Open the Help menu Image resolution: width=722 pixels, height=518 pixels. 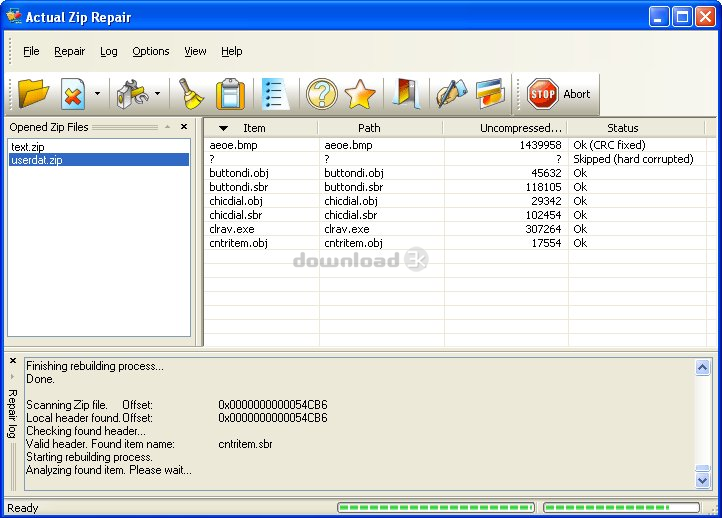click(x=232, y=51)
